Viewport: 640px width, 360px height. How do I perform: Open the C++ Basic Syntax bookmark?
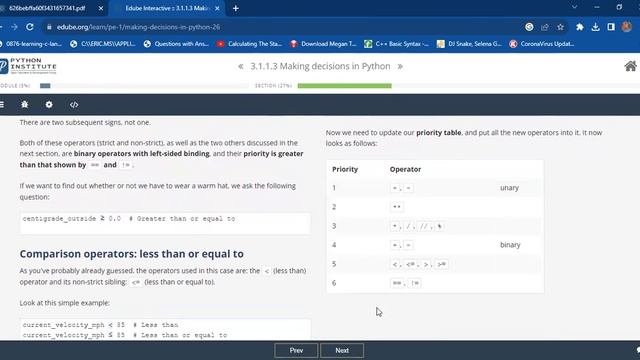point(397,44)
